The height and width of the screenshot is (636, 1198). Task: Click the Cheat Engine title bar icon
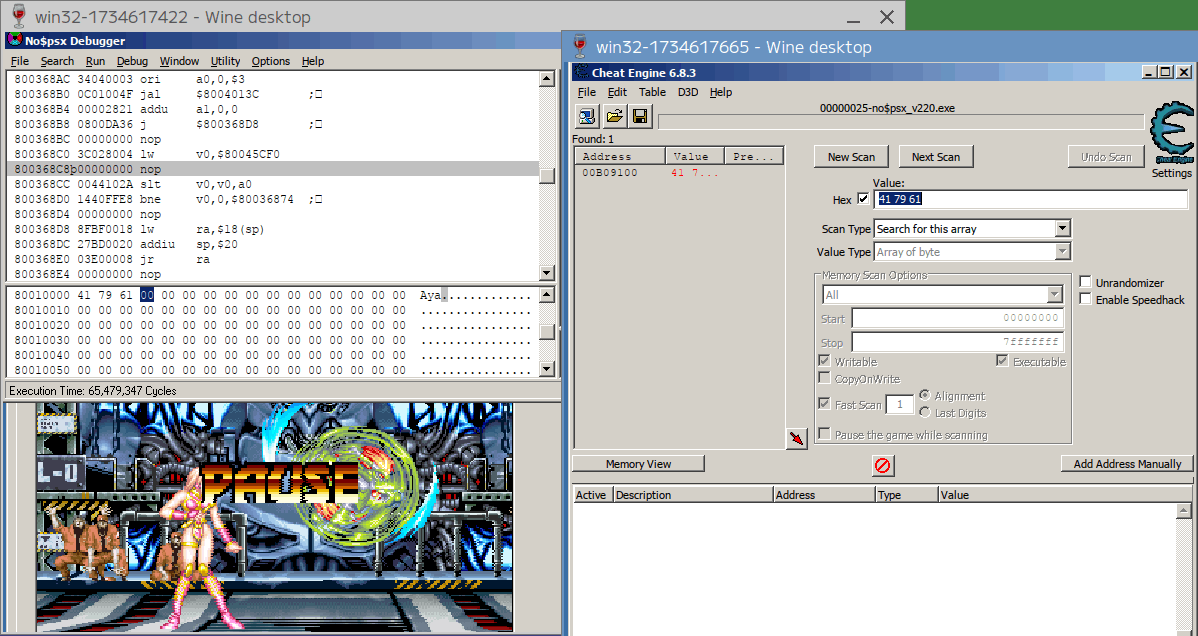[581, 72]
